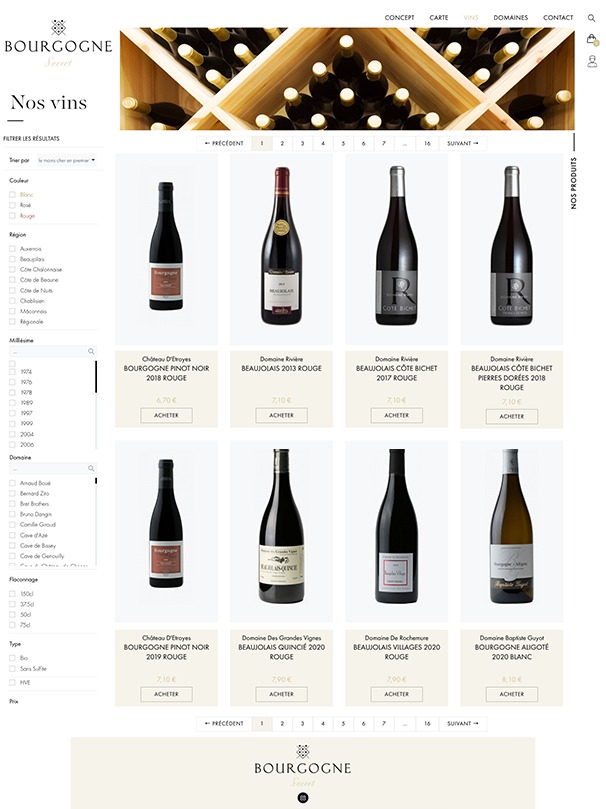This screenshot has height=809, width=606.
Task: Open the search magnifier icon in header
Action: [x=591, y=18]
